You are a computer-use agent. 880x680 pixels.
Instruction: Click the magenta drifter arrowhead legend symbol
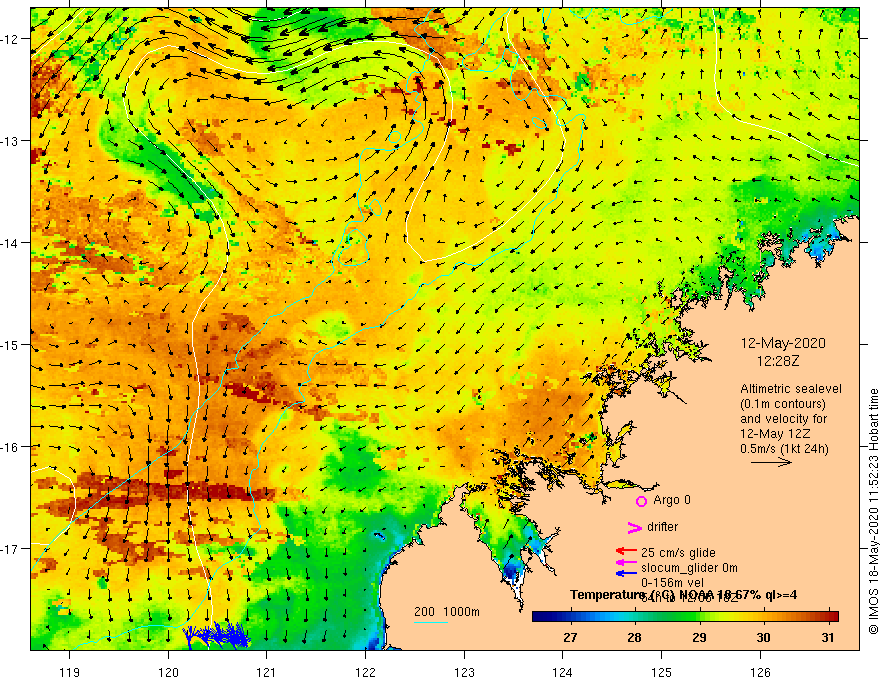coord(635,527)
